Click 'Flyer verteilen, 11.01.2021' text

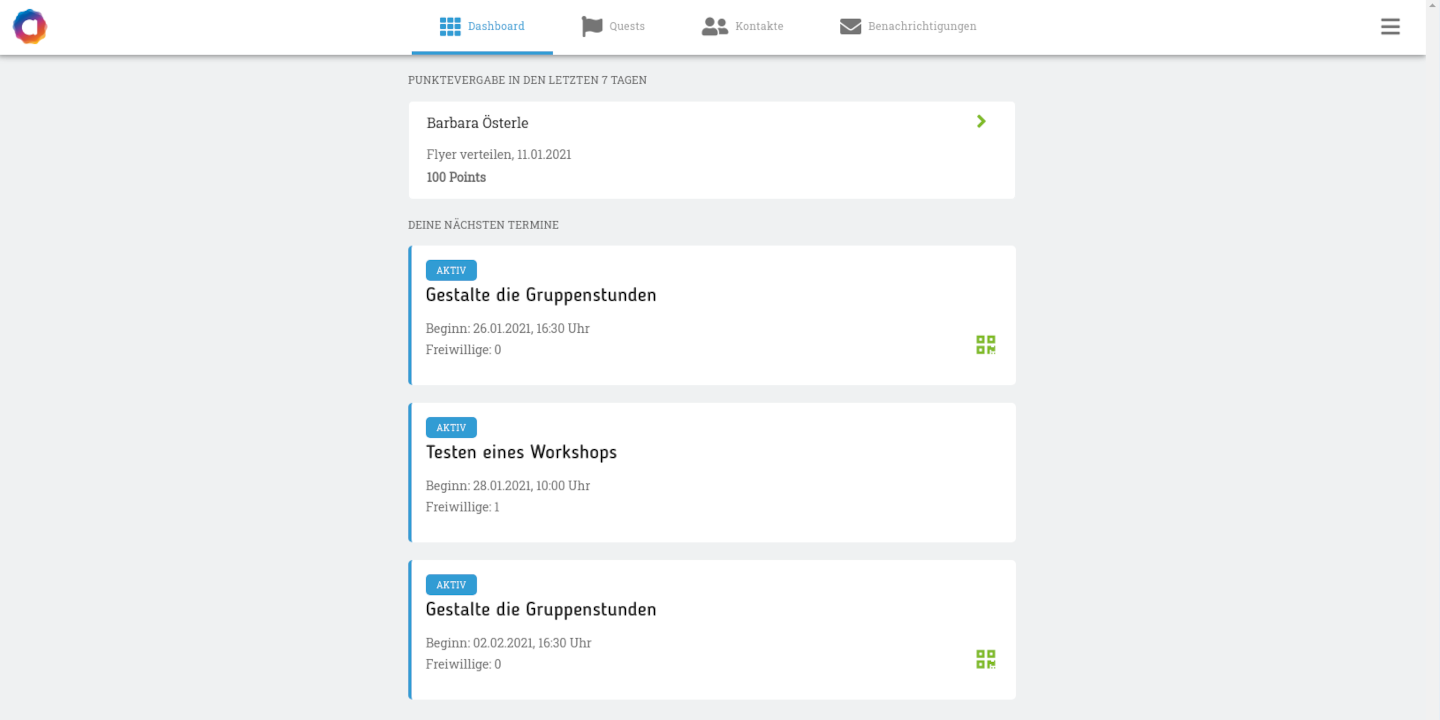pyautogui.click(x=499, y=155)
